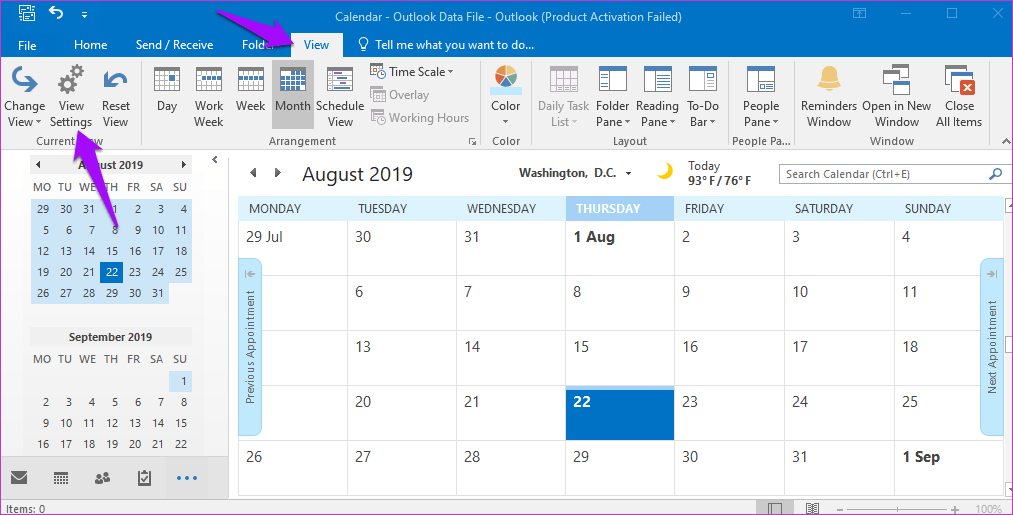The image size is (1013, 515).
Task: Select the 15 cell in main calendar
Action: coord(620,358)
